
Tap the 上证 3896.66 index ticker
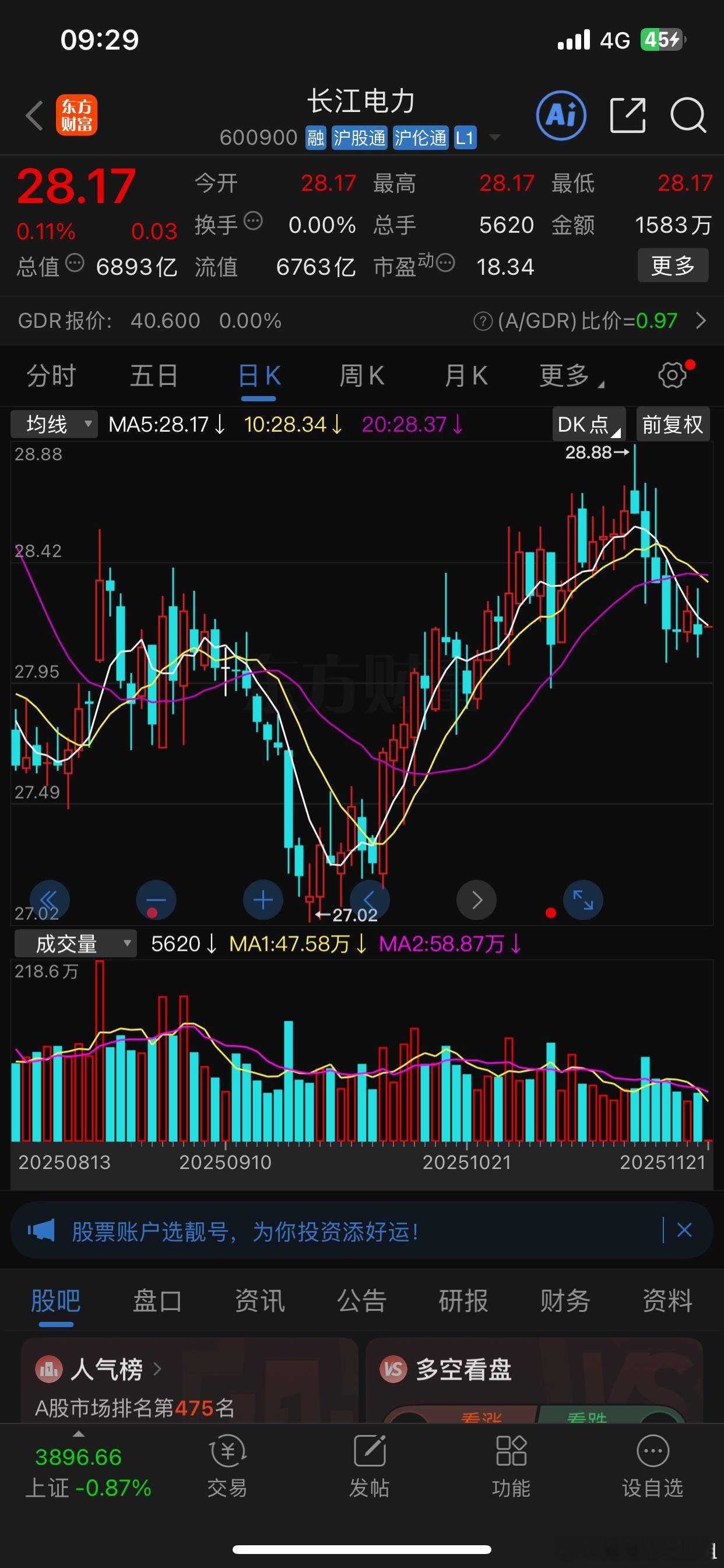87,1472
